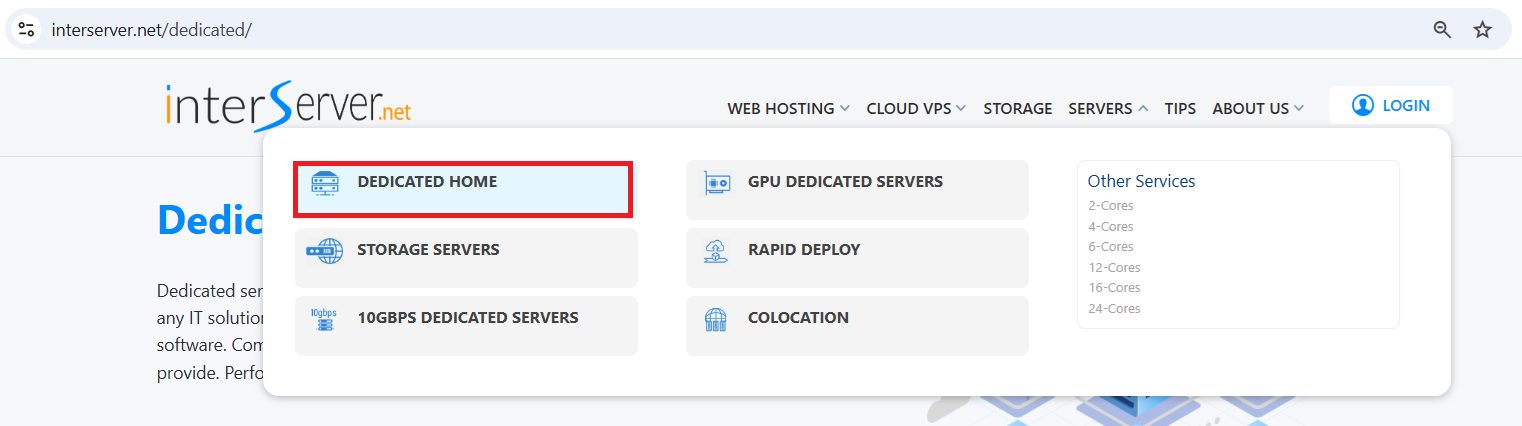Bookmark this page with the star icon
Screen dimensions: 1522x426
click(x=1482, y=30)
